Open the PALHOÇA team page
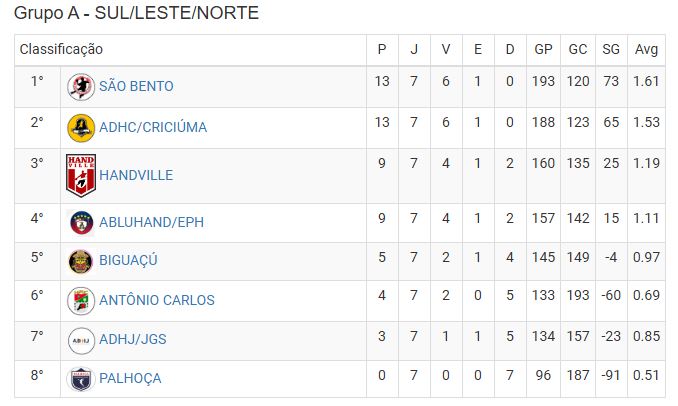Screen dimensions: 678x406 click(x=130, y=378)
